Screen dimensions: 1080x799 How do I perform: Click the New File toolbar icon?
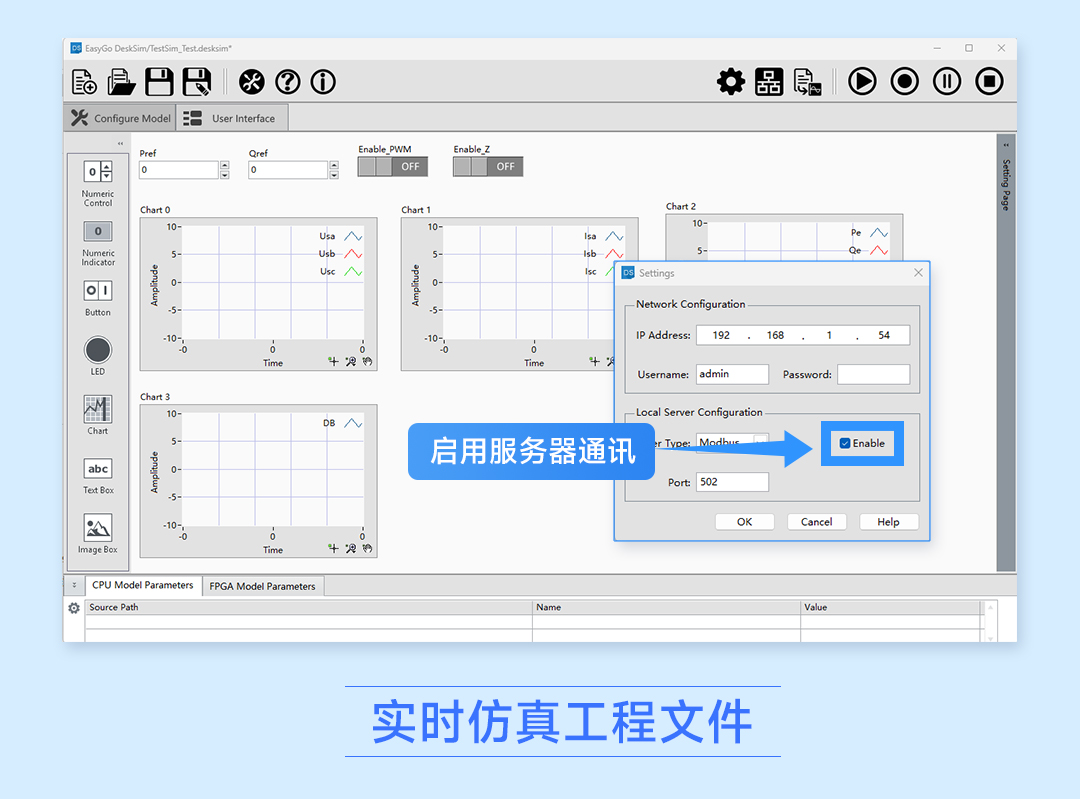(x=84, y=82)
